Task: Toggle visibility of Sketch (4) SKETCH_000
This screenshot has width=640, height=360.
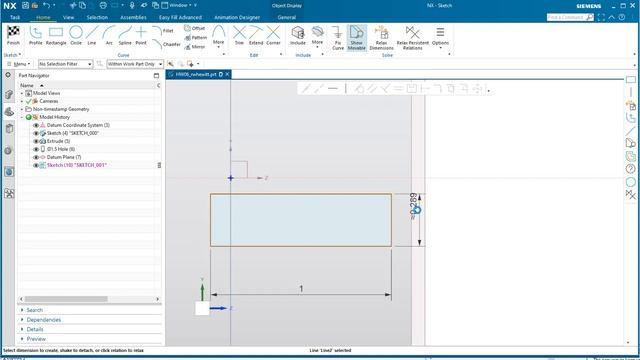Action: pos(36,133)
